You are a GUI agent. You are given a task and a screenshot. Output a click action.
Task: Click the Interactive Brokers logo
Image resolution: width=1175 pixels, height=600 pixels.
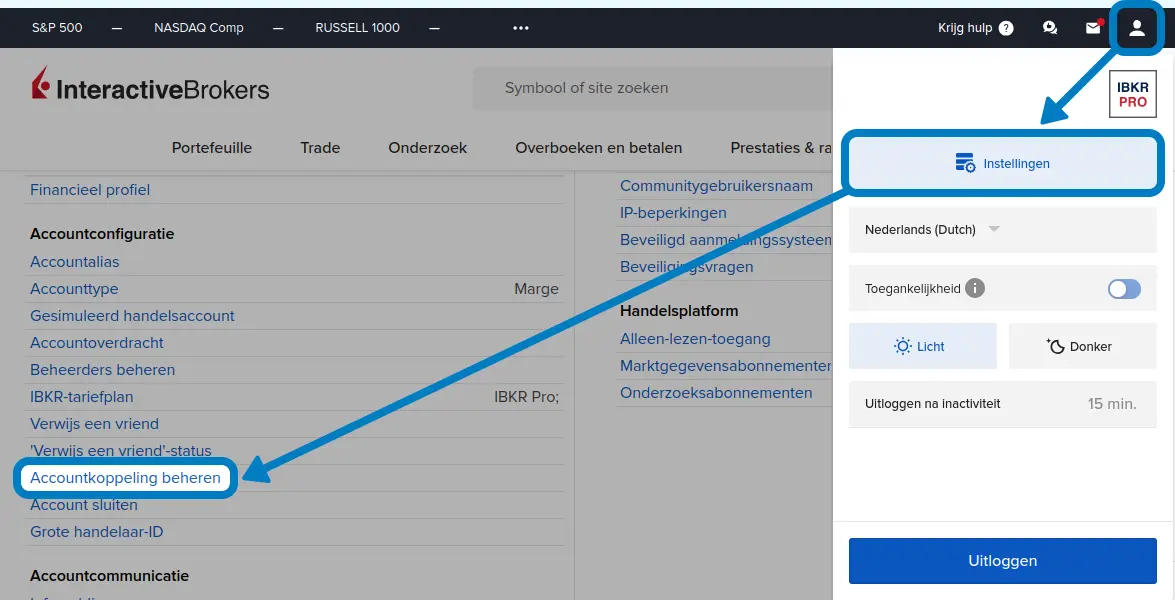click(150, 88)
